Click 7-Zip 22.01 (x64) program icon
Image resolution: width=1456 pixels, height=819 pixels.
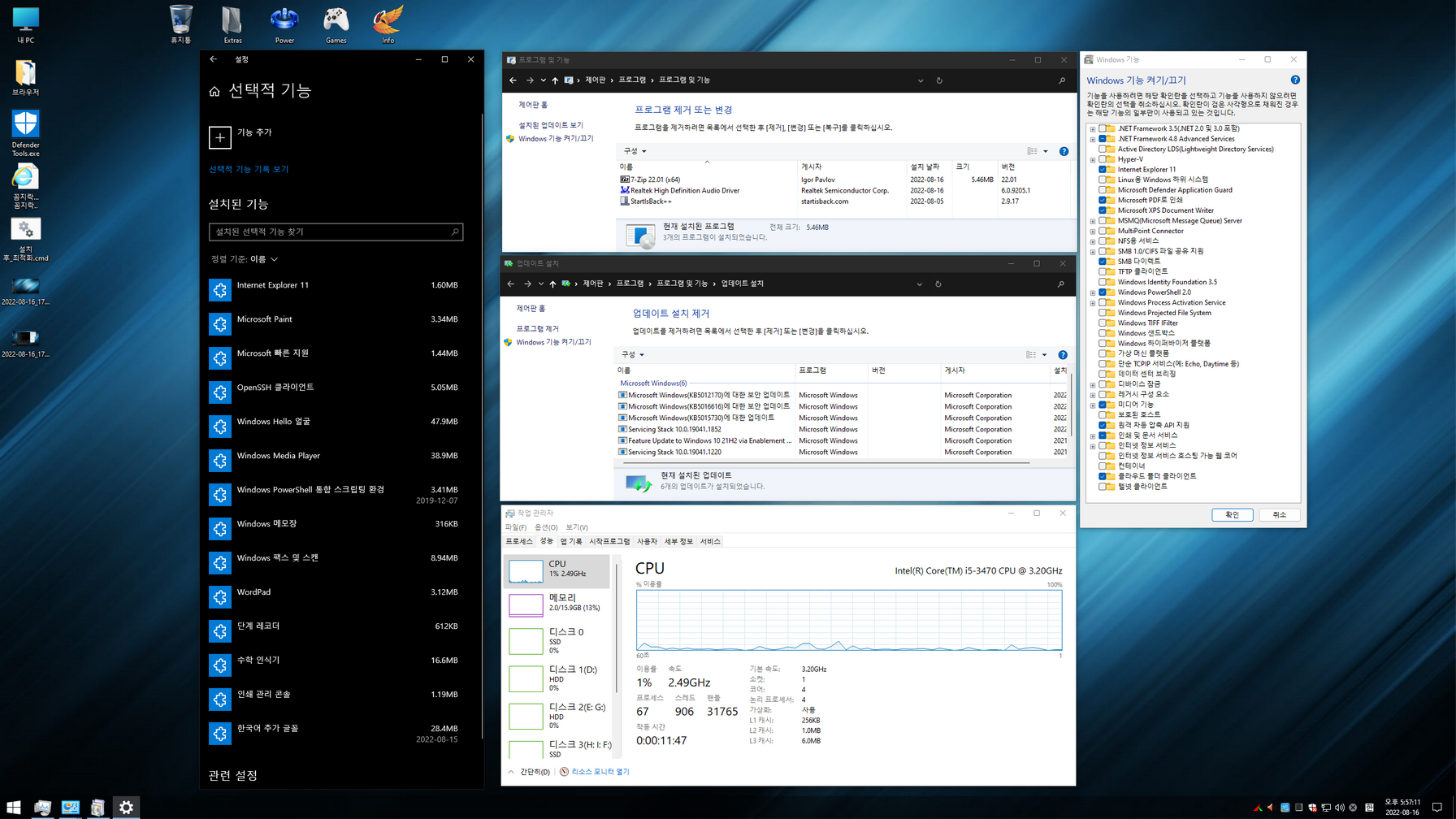click(x=624, y=180)
